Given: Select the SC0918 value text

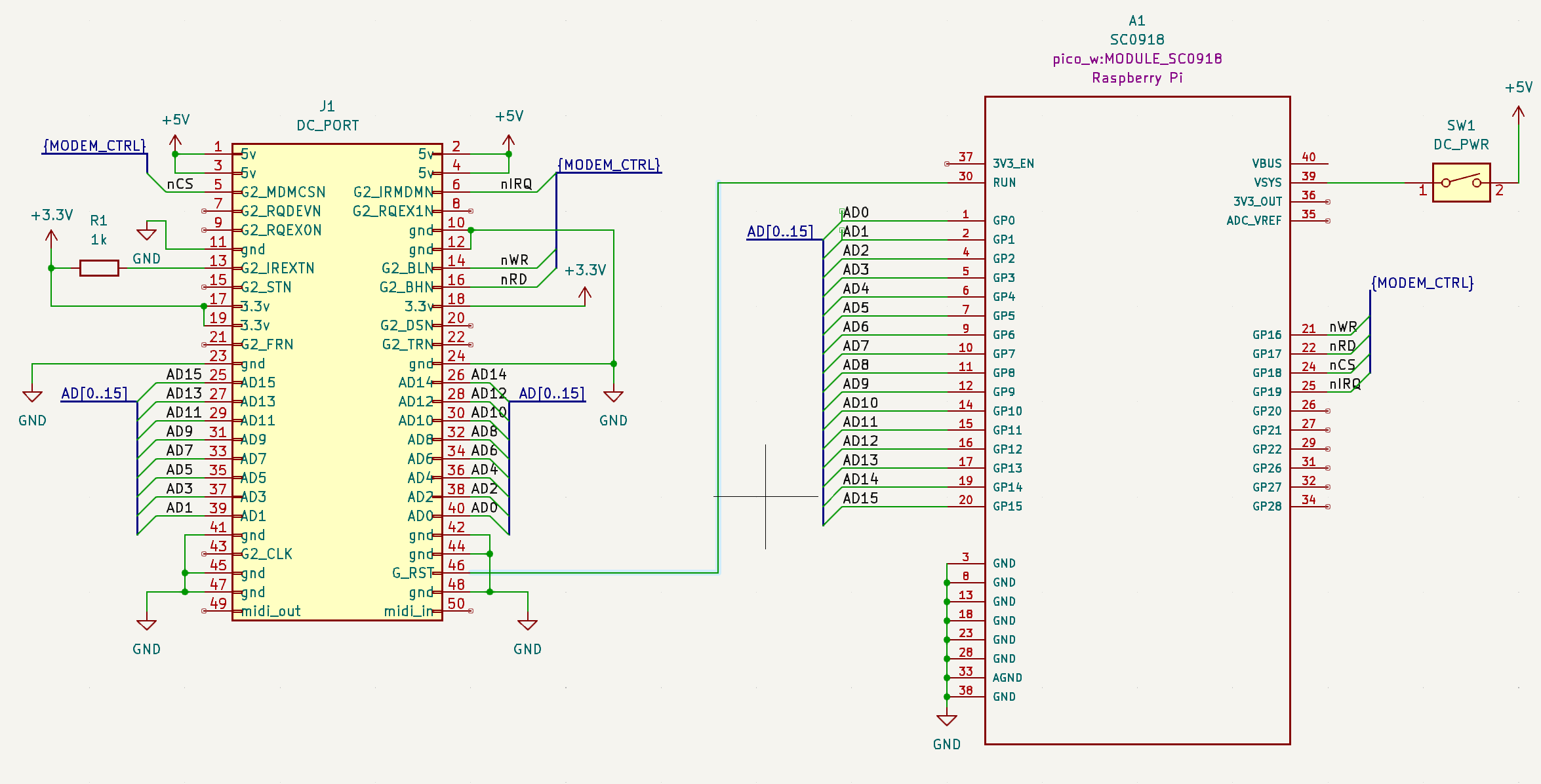Looking at the screenshot, I should [1137, 40].
